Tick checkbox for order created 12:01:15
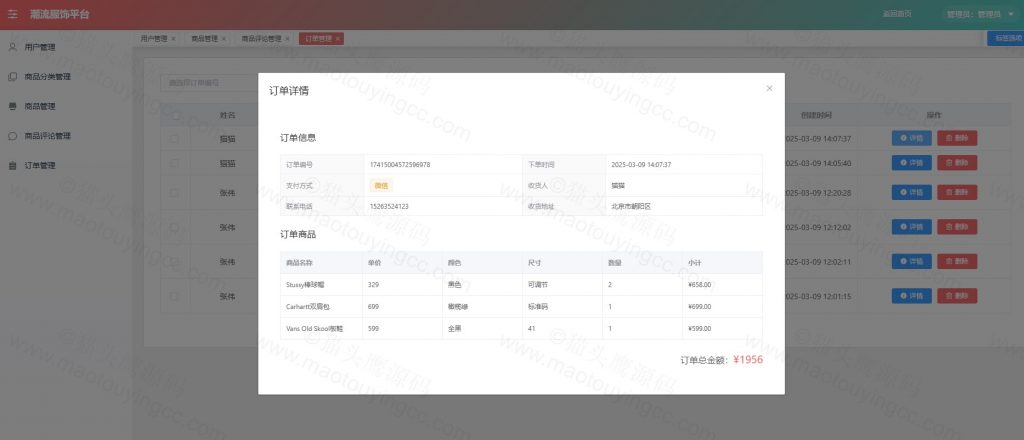This screenshot has height=440, width=1024. point(174,296)
